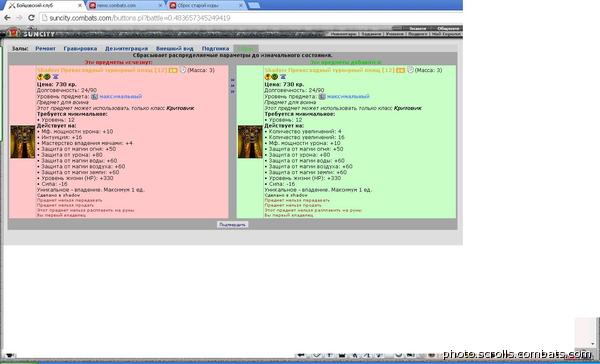Click green round icon in green panel
The width and height of the screenshot is (600, 364).
274,77
